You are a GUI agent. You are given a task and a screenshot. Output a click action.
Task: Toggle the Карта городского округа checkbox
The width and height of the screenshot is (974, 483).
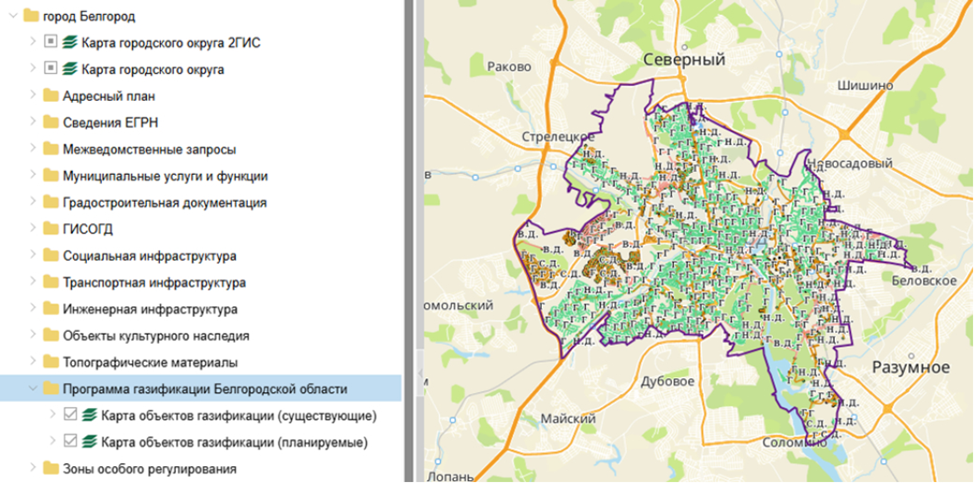point(51,70)
